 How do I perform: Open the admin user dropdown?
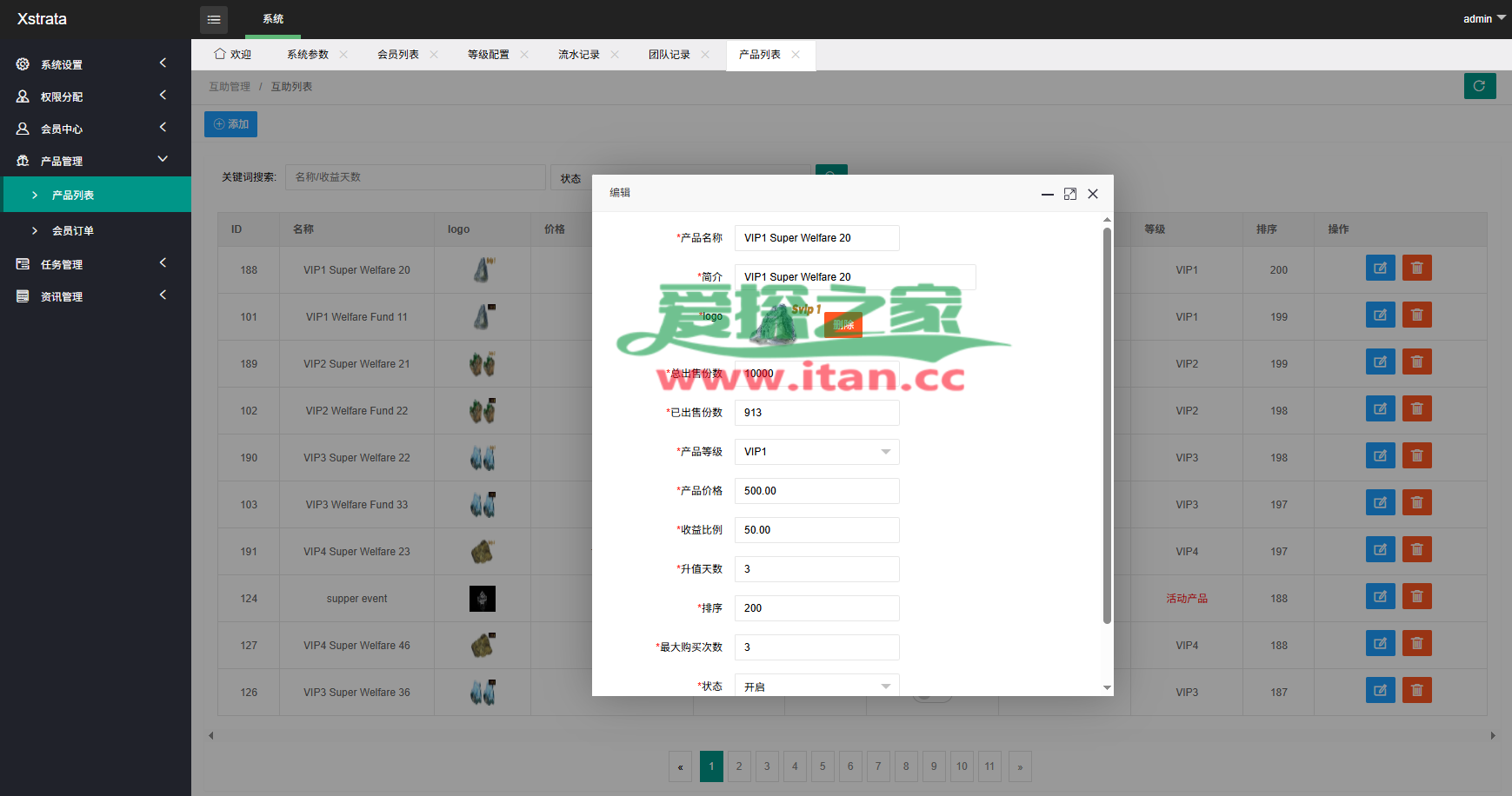pos(1483,18)
